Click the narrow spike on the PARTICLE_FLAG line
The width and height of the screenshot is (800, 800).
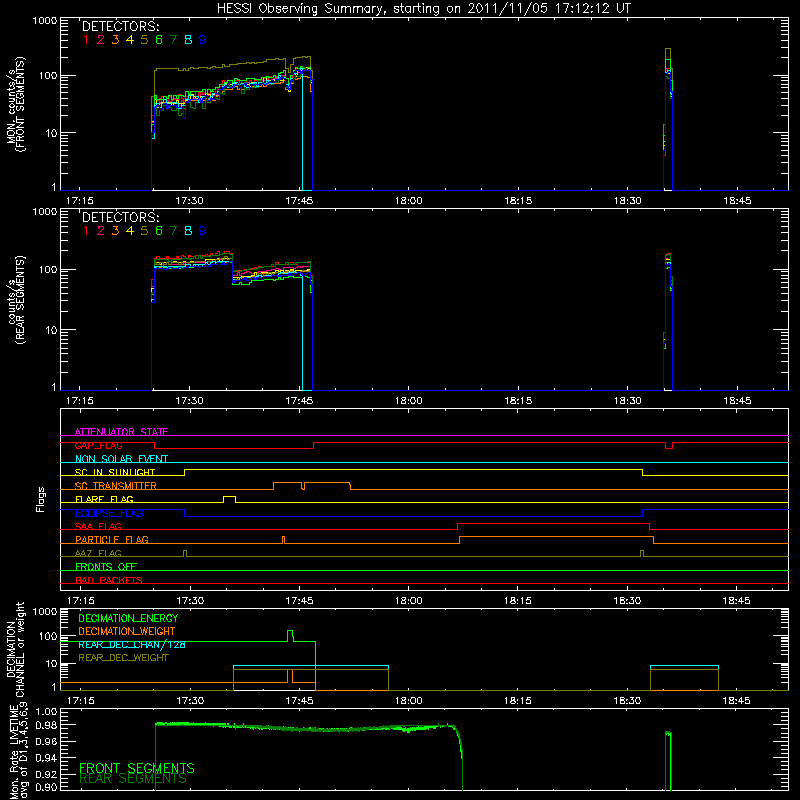pos(284,540)
